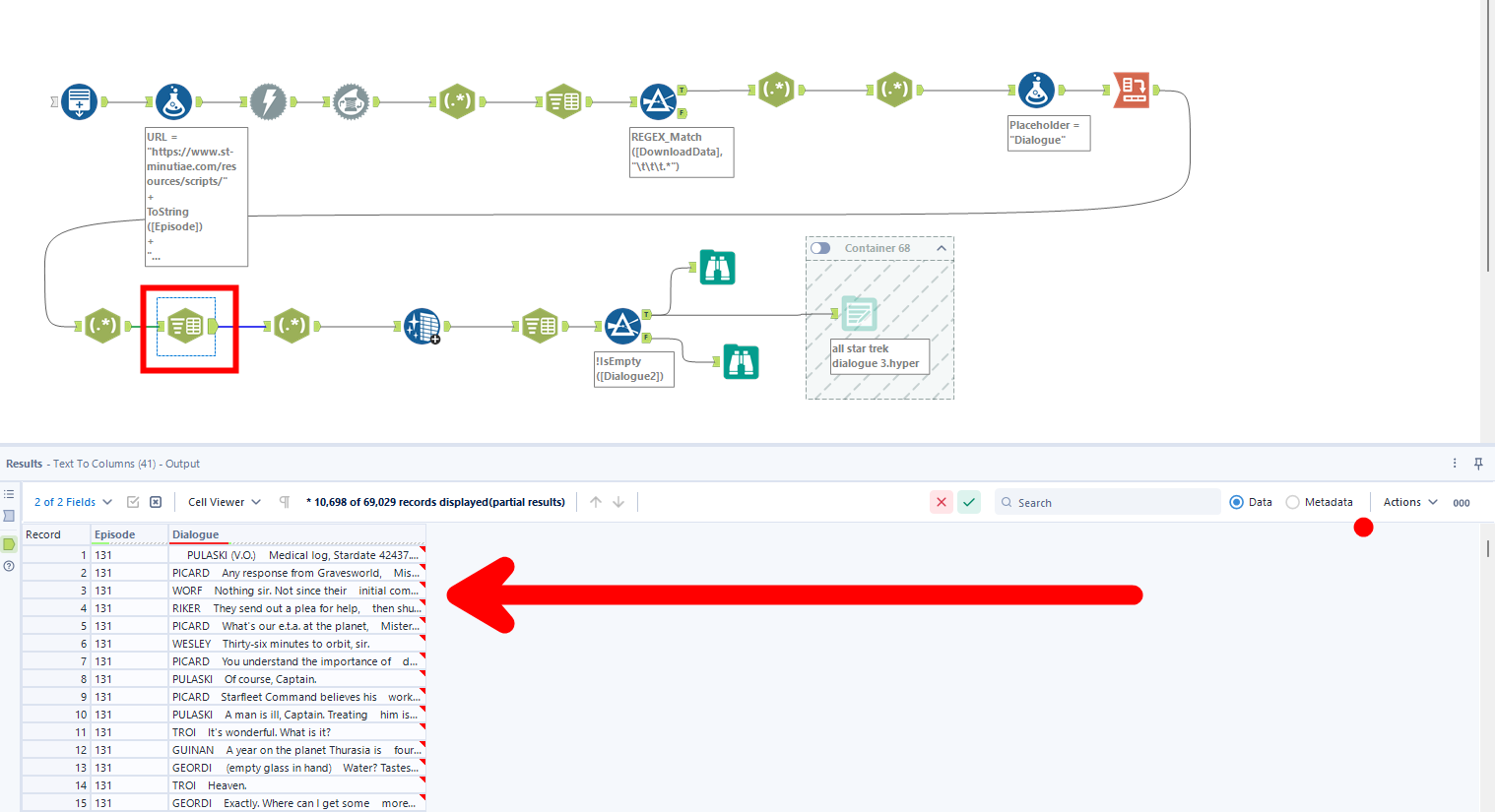Select the RegEx tool starting the second row

(102, 326)
